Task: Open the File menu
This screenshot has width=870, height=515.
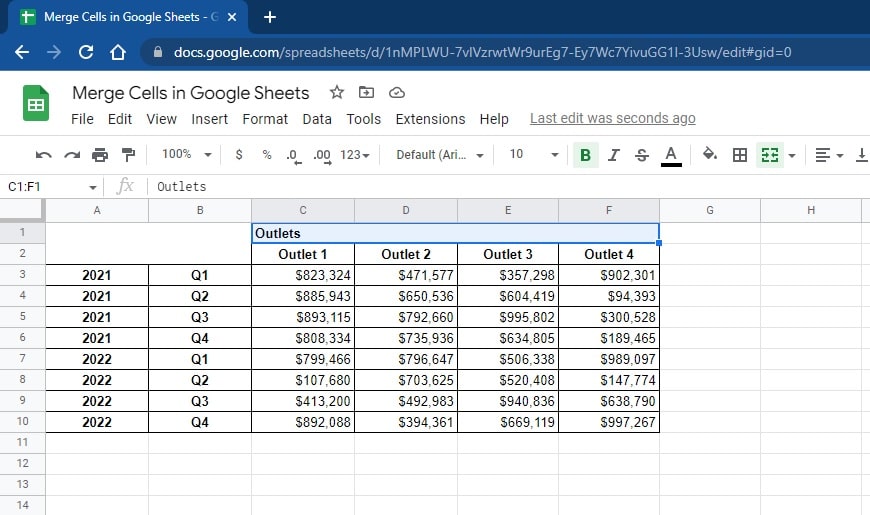Action: pyautogui.click(x=82, y=119)
